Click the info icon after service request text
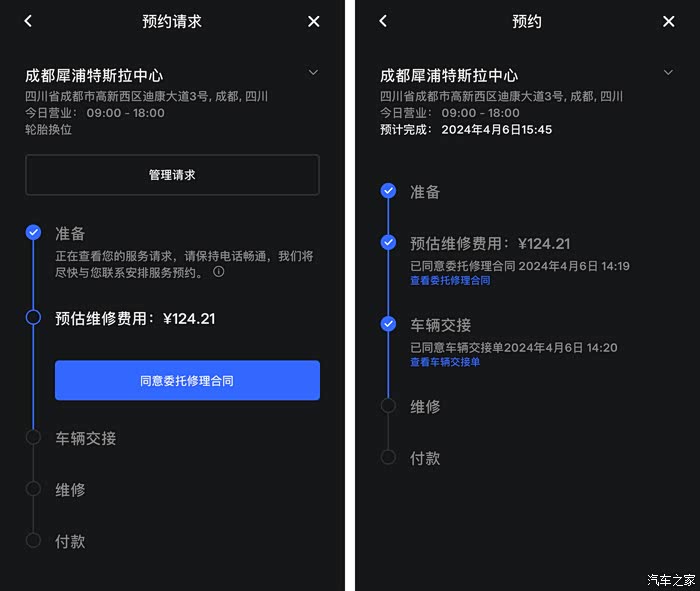 click(219, 271)
